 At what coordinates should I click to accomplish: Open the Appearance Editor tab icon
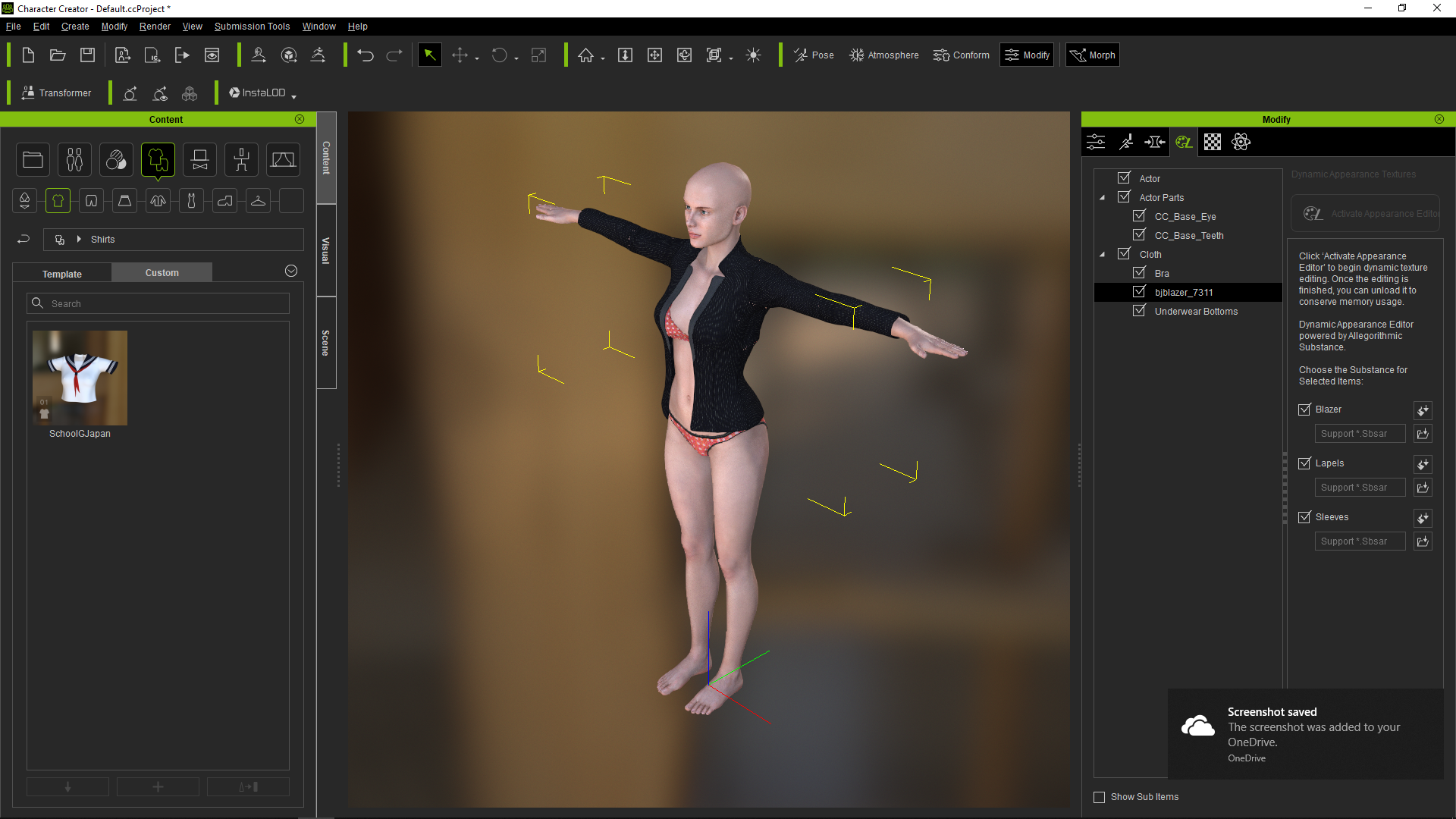[x=1183, y=142]
